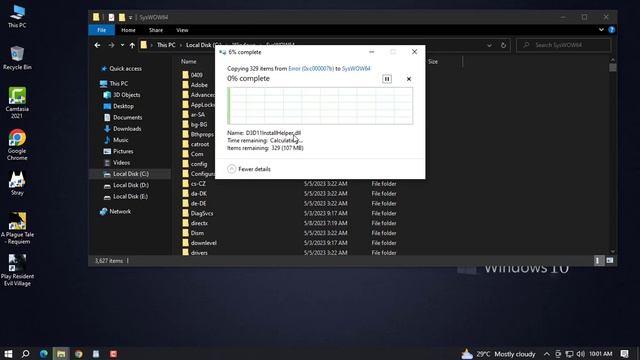The height and width of the screenshot is (360, 640).
Task: Open Music in navigation pane
Action: (116, 140)
